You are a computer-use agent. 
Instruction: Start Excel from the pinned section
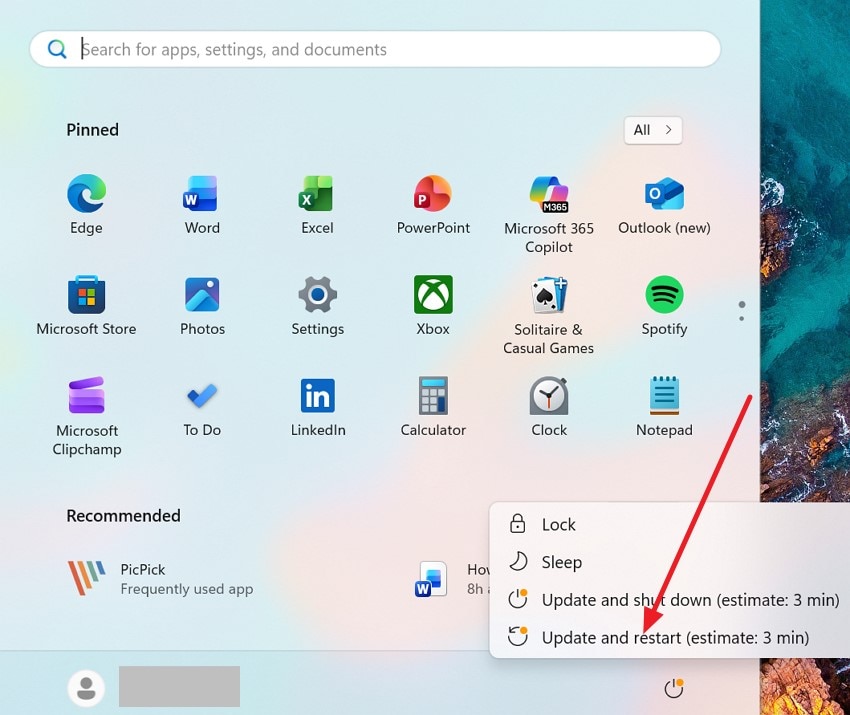click(317, 195)
